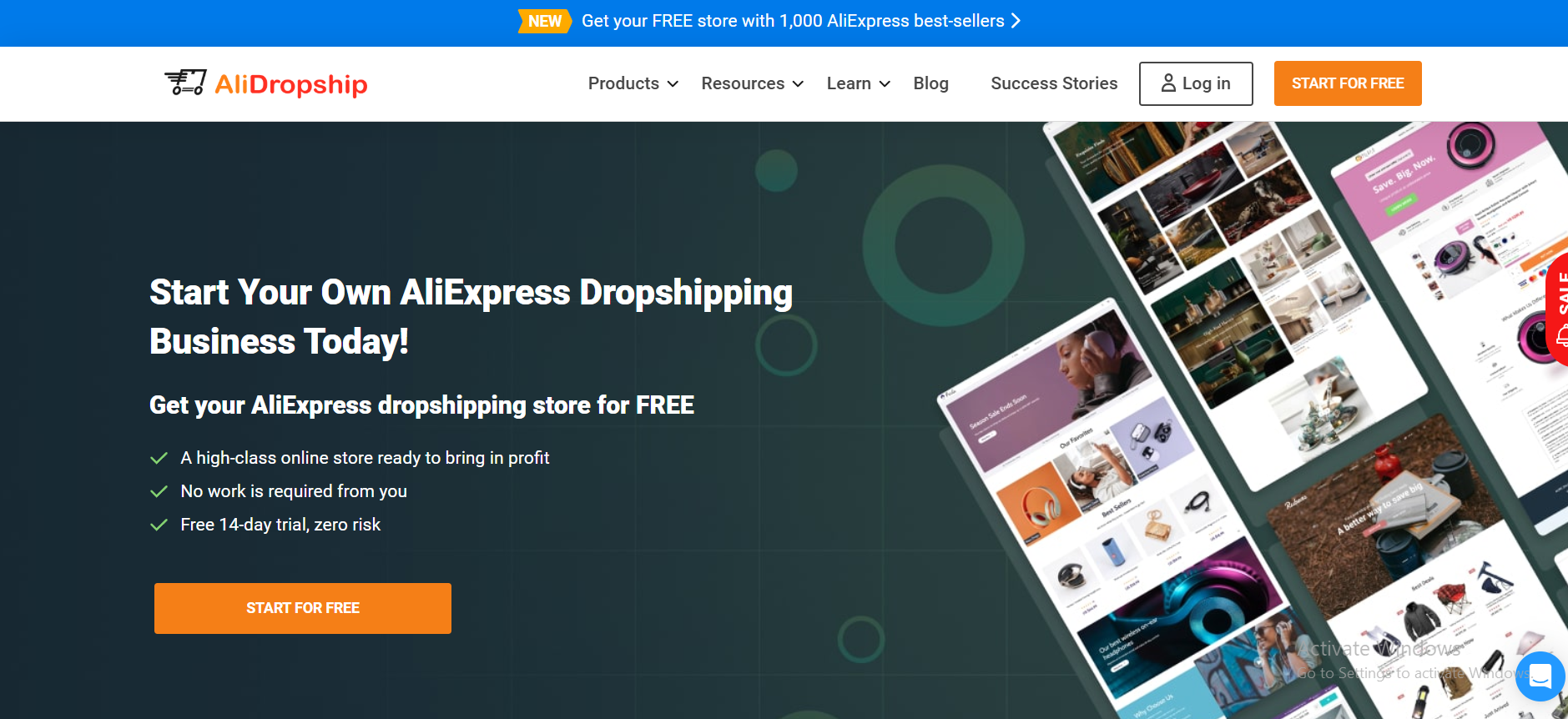Viewport: 1568px width, 719px height.
Task: Open the Blog menu item
Action: pyautogui.click(x=930, y=83)
